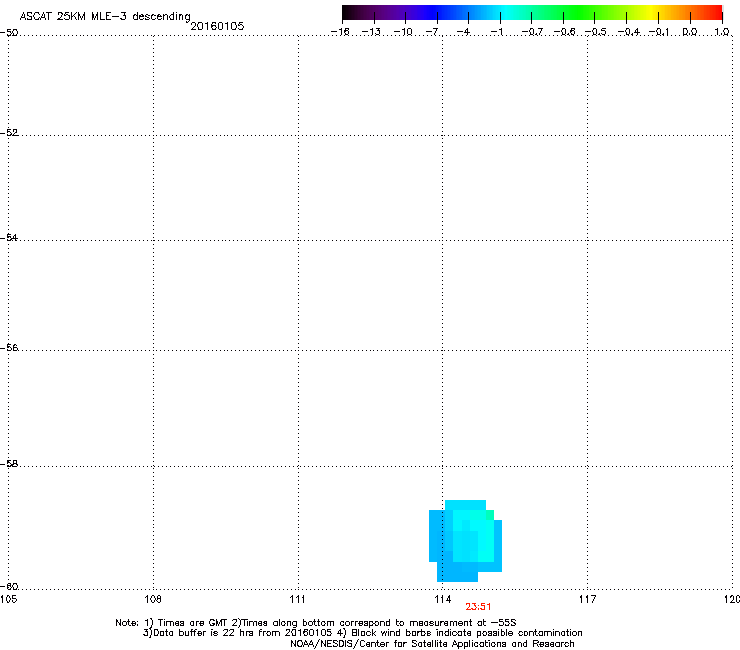Image resolution: width=740 pixels, height=650 pixels.
Task: Click the -52 latitude axis label
Action: [x=9, y=133]
